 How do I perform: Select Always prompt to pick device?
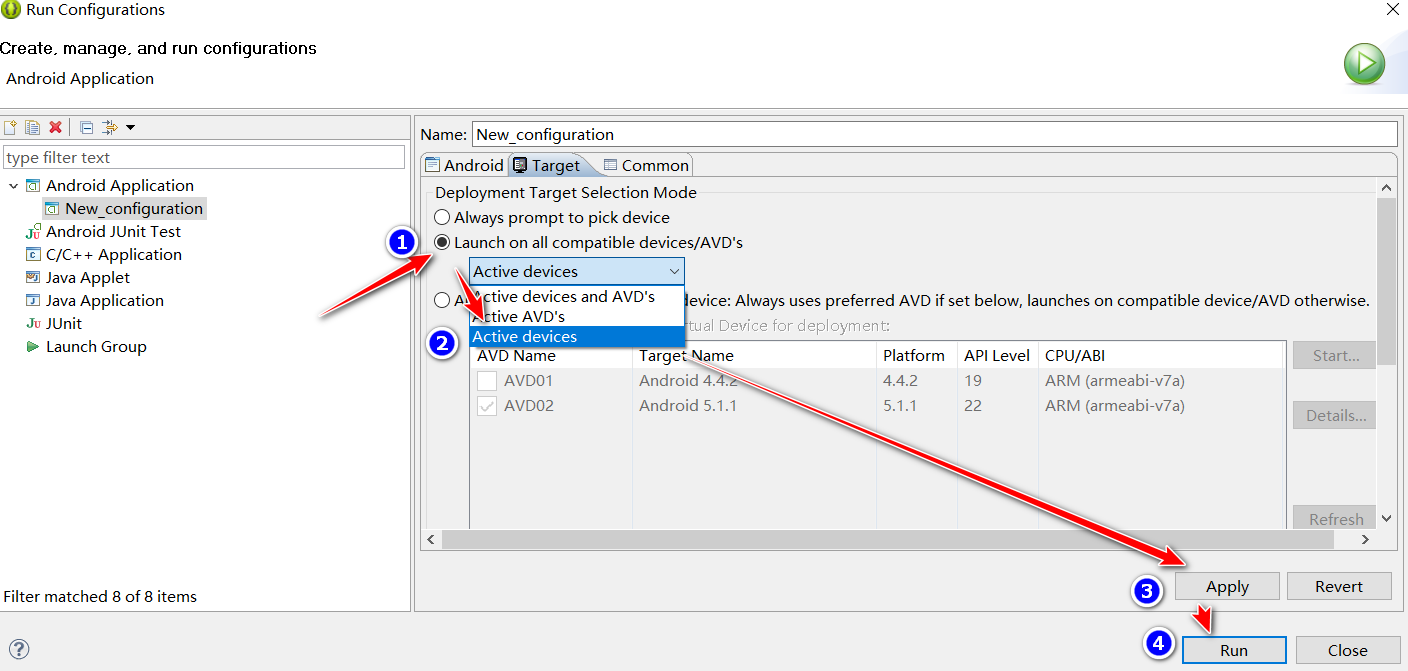pos(441,218)
